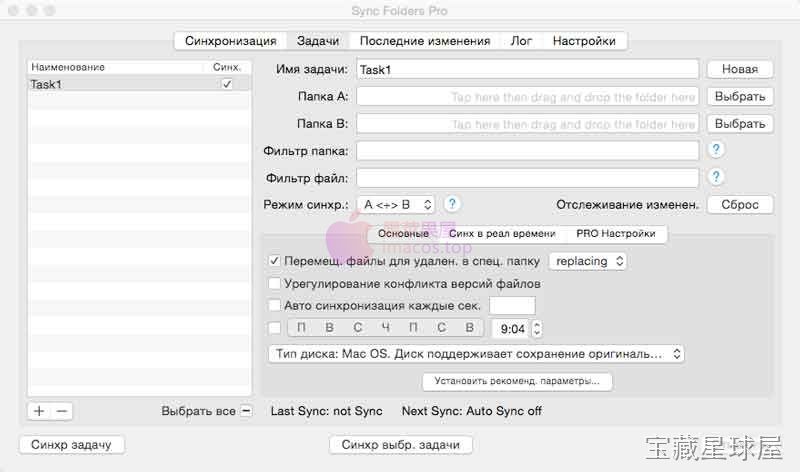Open Последние изменения tab
This screenshot has width=800, height=472.
pyautogui.click(x=425, y=41)
